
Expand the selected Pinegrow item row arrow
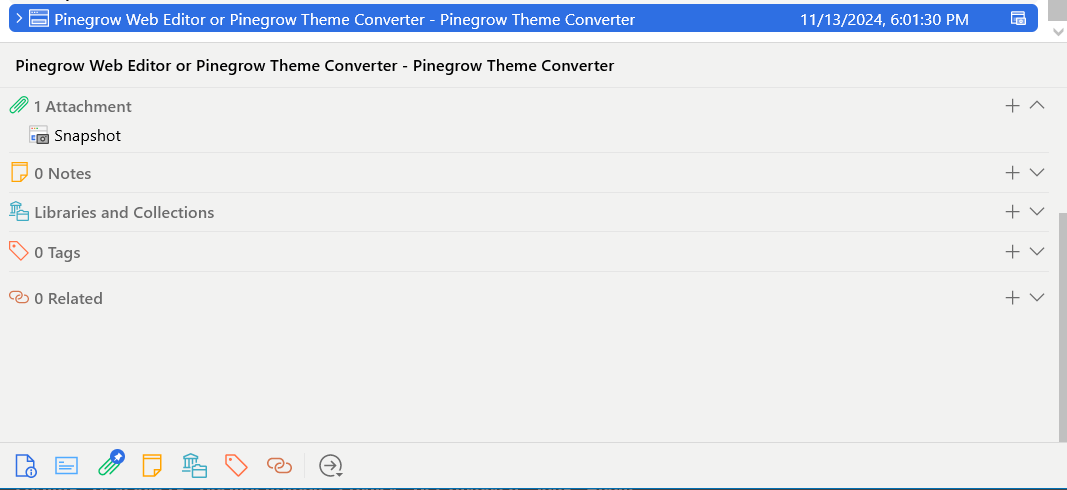(x=19, y=19)
